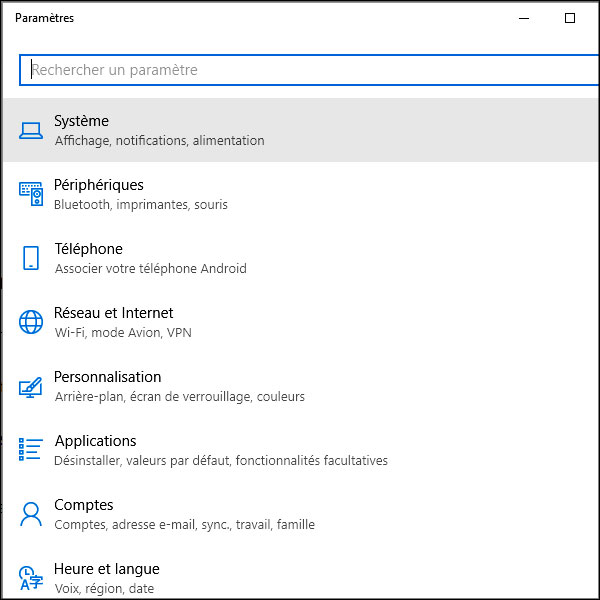Image resolution: width=600 pixels, height=600 pixels.
Task: Open the Téléphone settings title
Action: click(88, 249)
